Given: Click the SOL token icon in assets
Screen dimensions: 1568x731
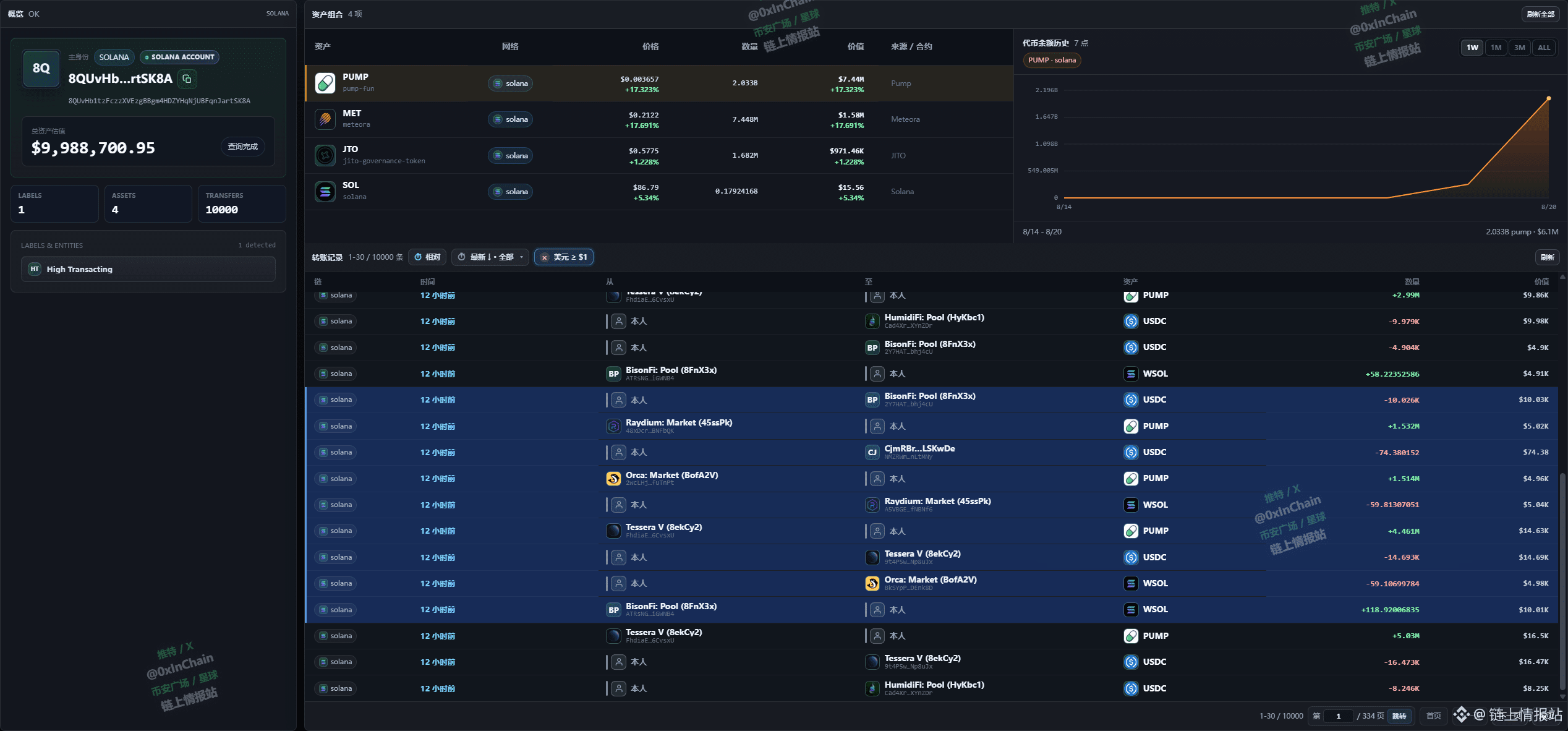Looking at the screenshot, I should 325,191.
